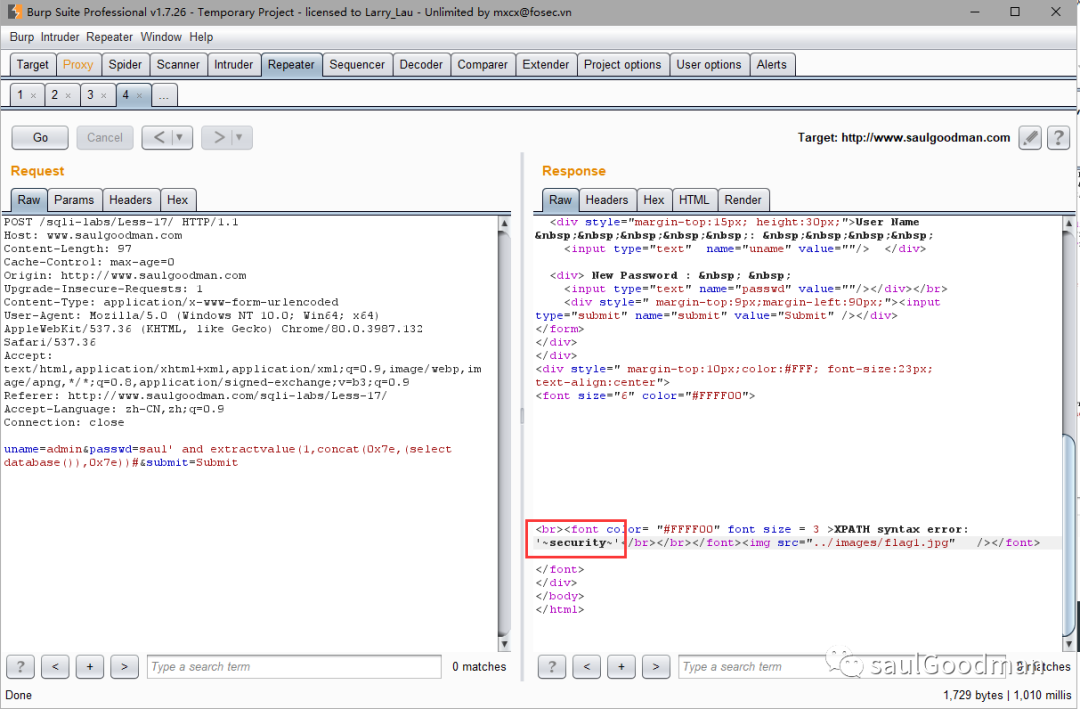
Task: Close Repeater tab 4 with its x
Action: coord(139,96)
